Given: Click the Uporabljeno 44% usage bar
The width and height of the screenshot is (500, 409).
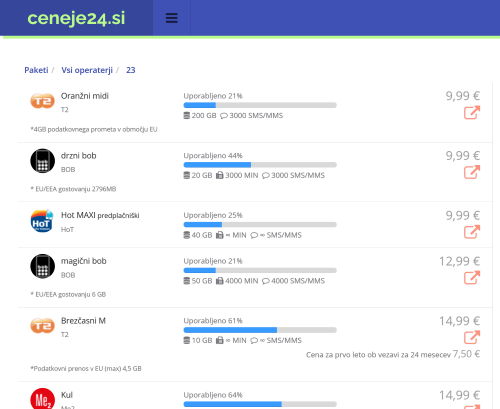Looking at the screenshot, I should (x=260, y=165).
